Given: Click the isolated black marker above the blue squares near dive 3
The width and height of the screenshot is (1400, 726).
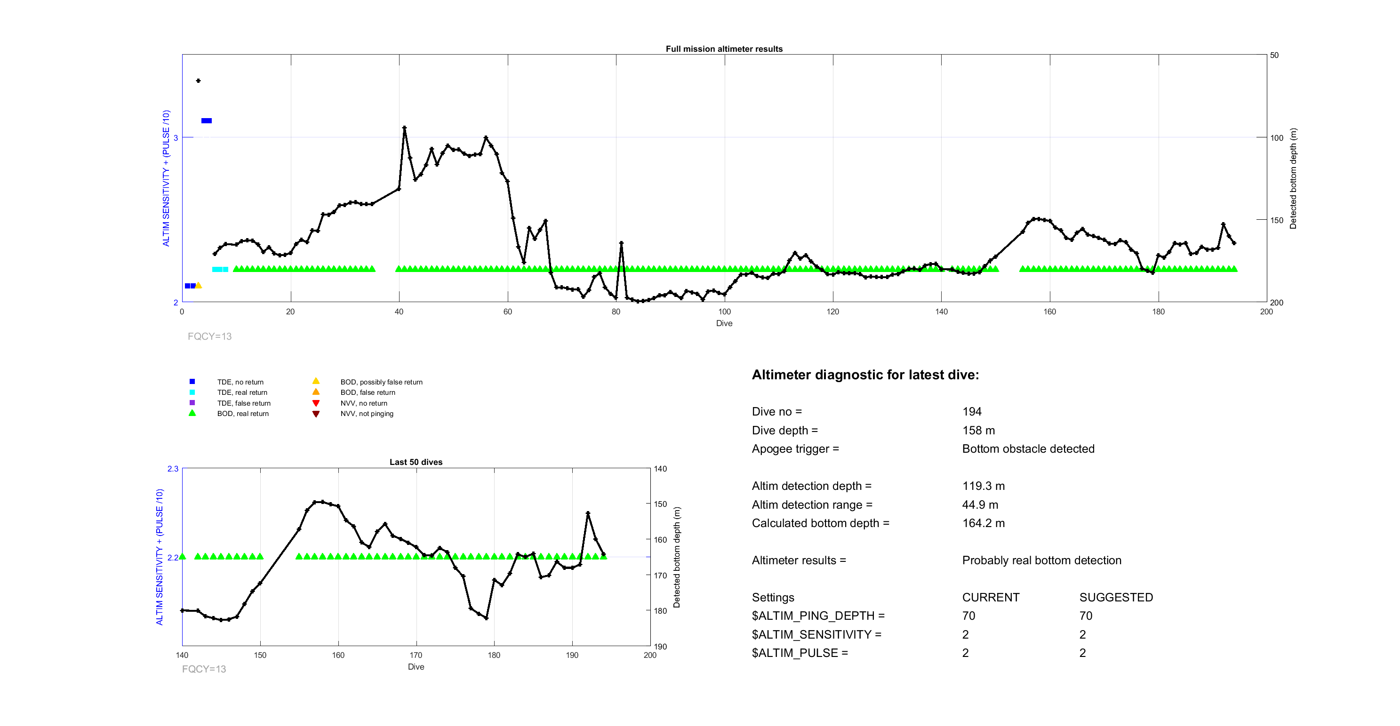Looking at the screenshot, I should [198, 81].
